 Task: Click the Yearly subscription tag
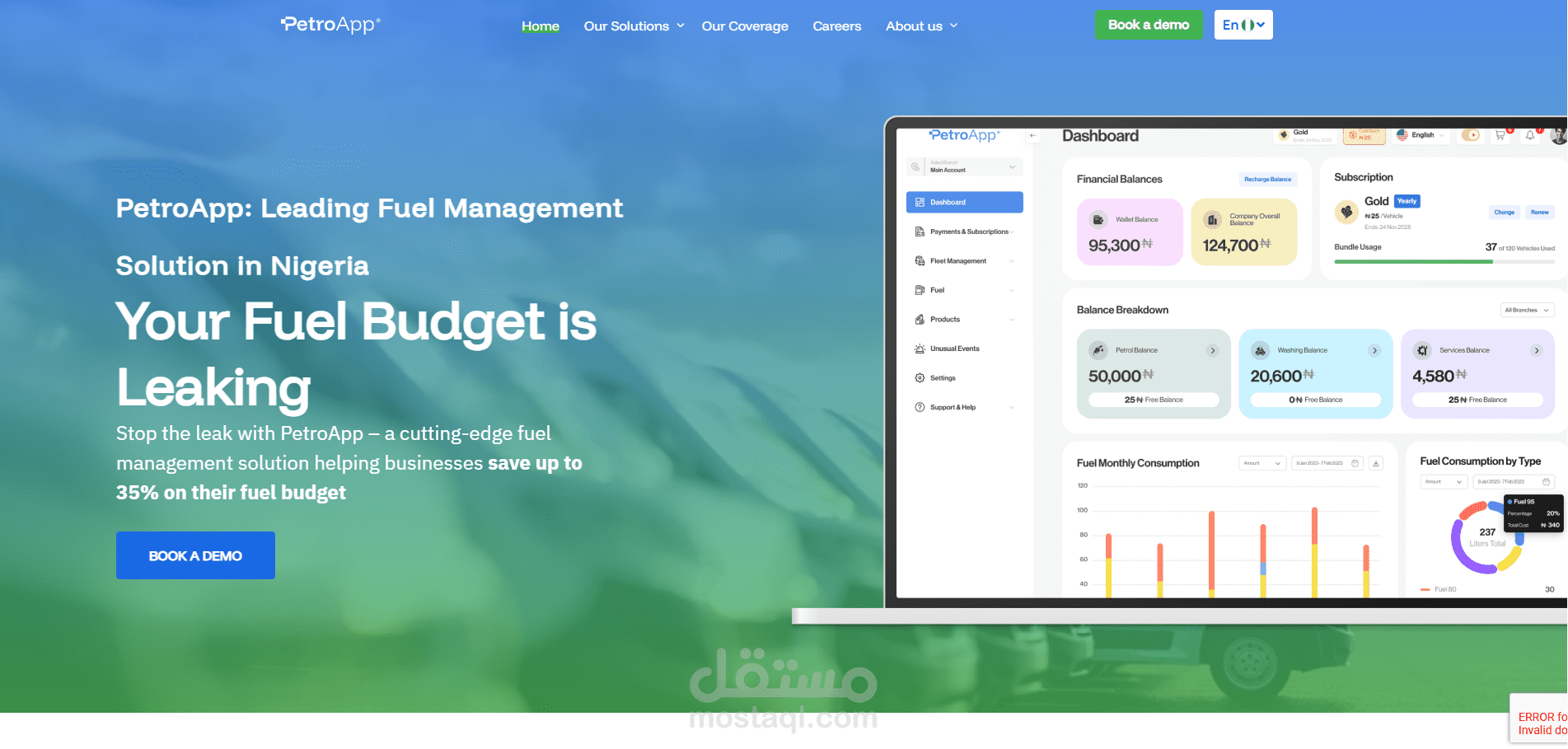point(1407,201)
